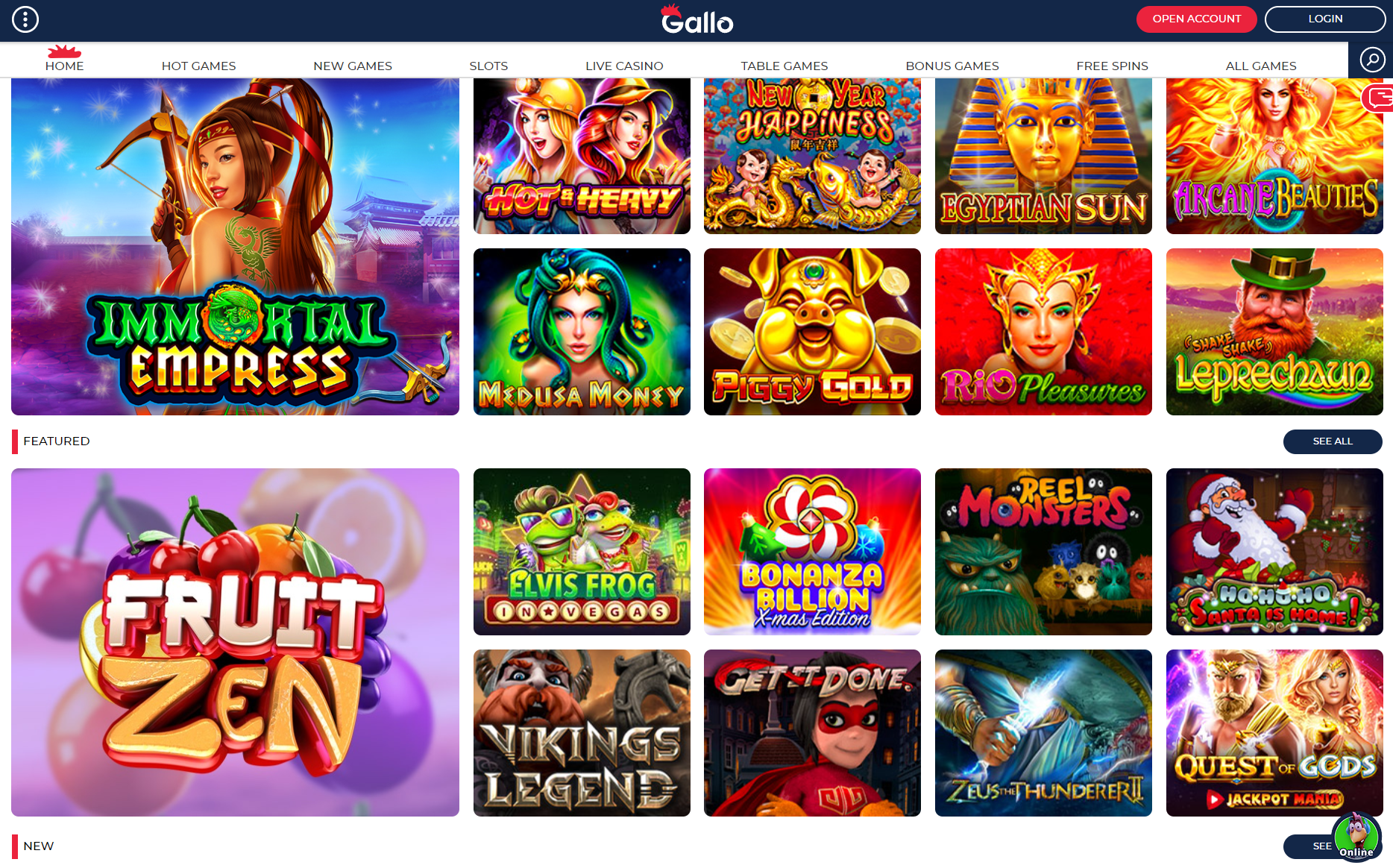Click the Open Account button
Viewport: 1393px width, 868px height.
point(1196,19)
